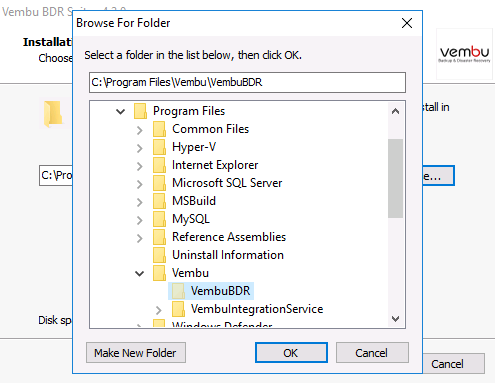Click the Program Files folder icon

(x=140, y=111)
